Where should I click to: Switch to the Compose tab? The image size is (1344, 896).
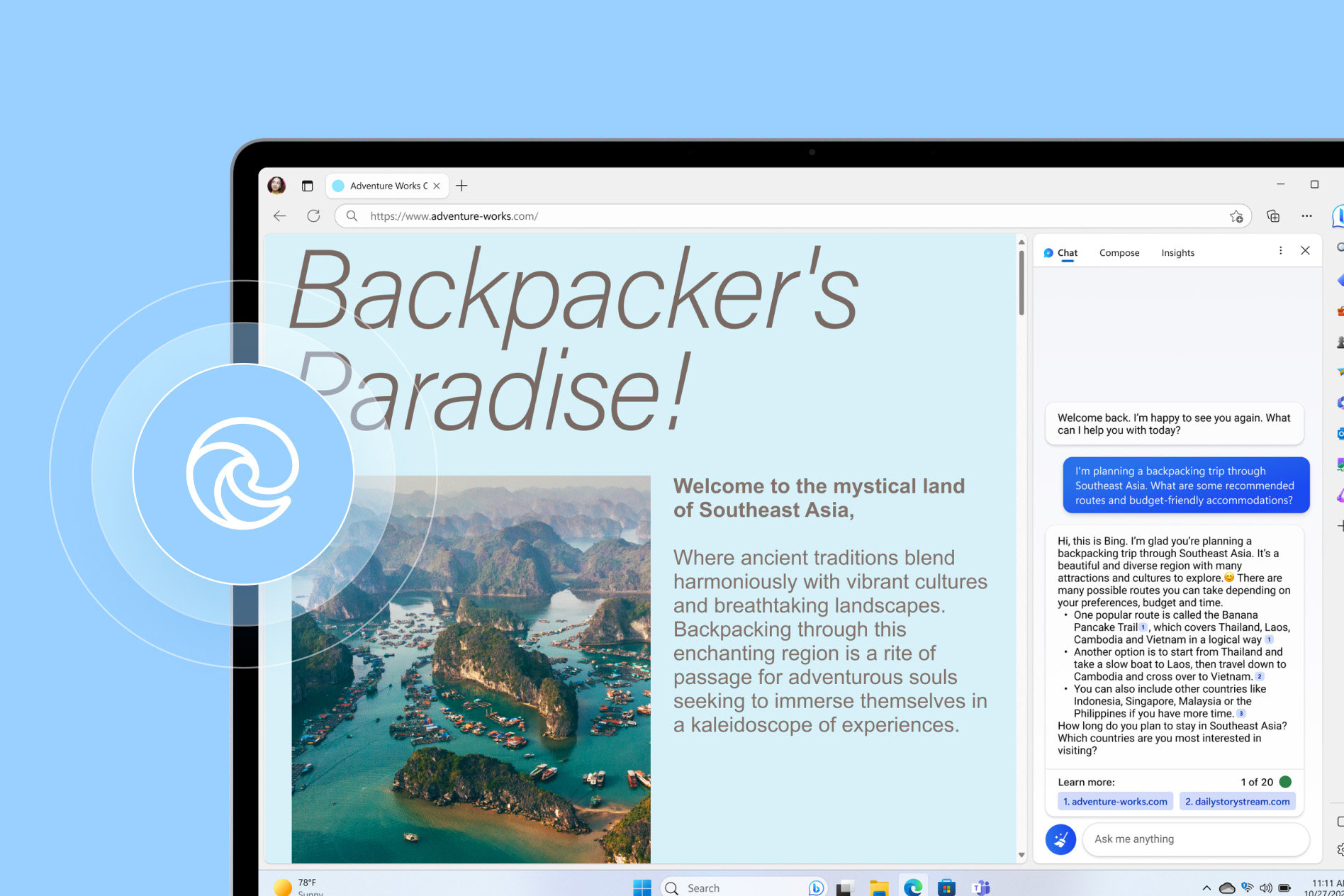(1119, 252)
